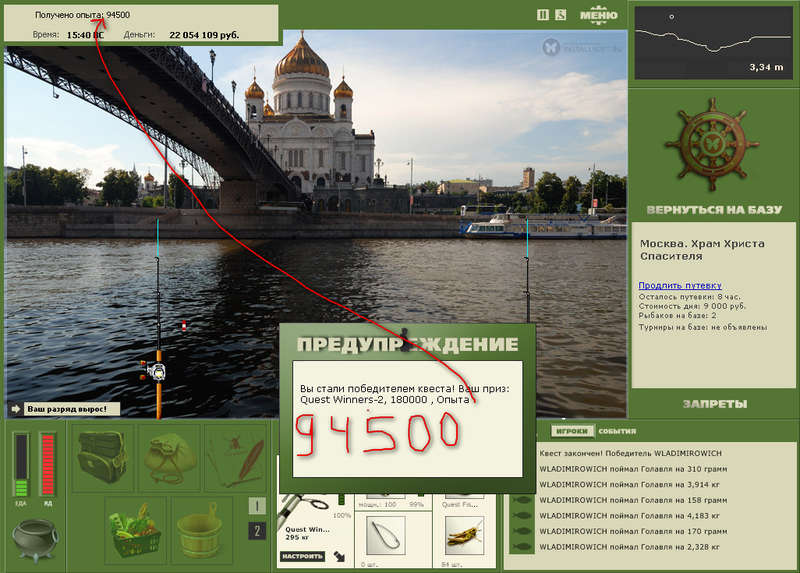This screenshot has height=573, width=800.
Task: Expand the 'Ваш разряд вырос!' notification arrow
Action: point(15,409)
